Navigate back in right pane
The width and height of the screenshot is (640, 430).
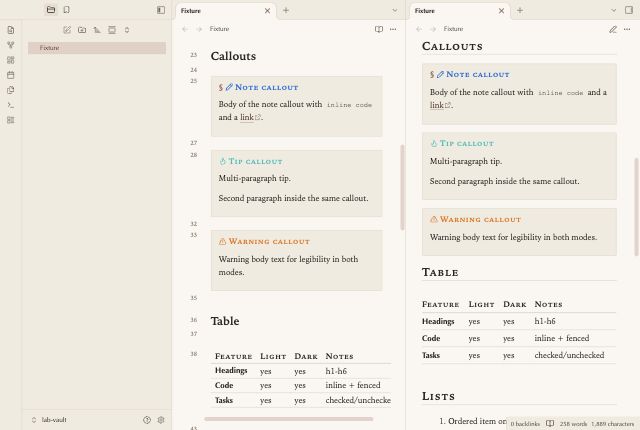(419, 29)
